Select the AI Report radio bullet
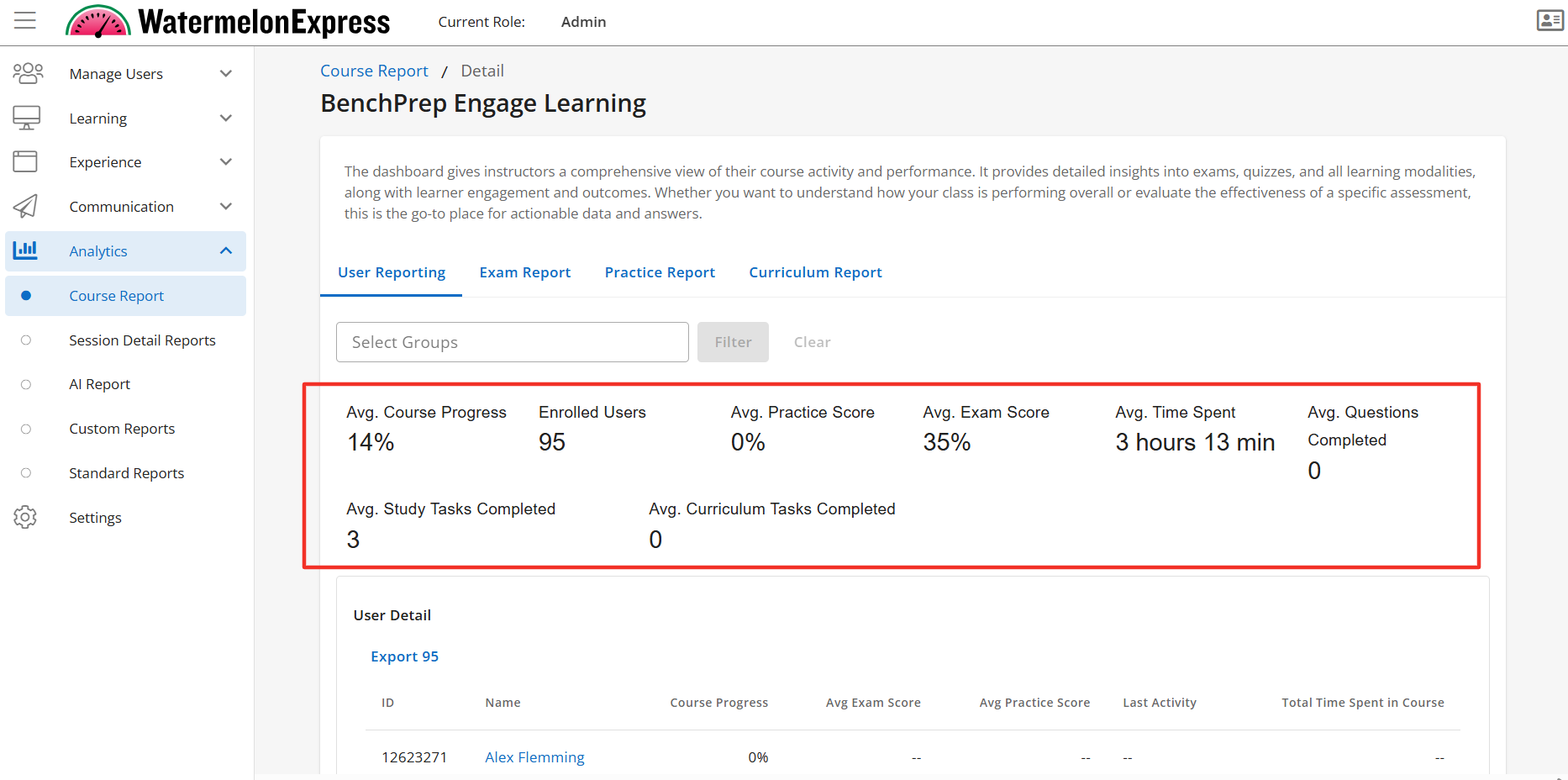The height and width of the screenshot is (780, 1568). [26, 384]
